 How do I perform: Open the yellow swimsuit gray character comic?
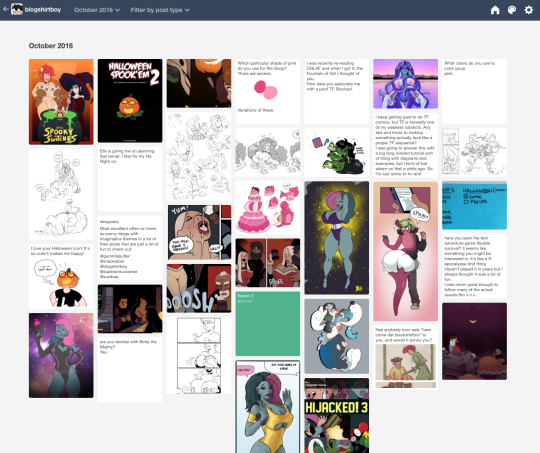[x=268, y=406]
